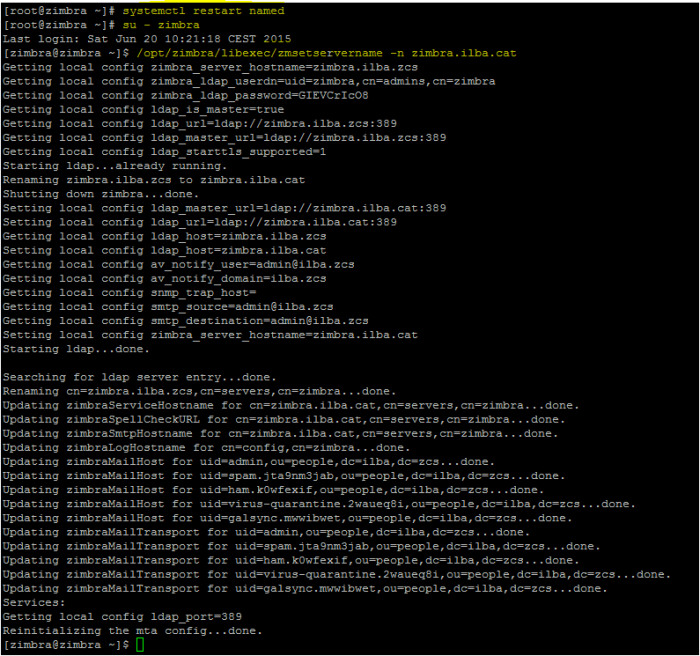The width and height of the screenshot is (700, 656).
Task: Click the green terminal cursor at the prompt
Action: pos(140,644)
